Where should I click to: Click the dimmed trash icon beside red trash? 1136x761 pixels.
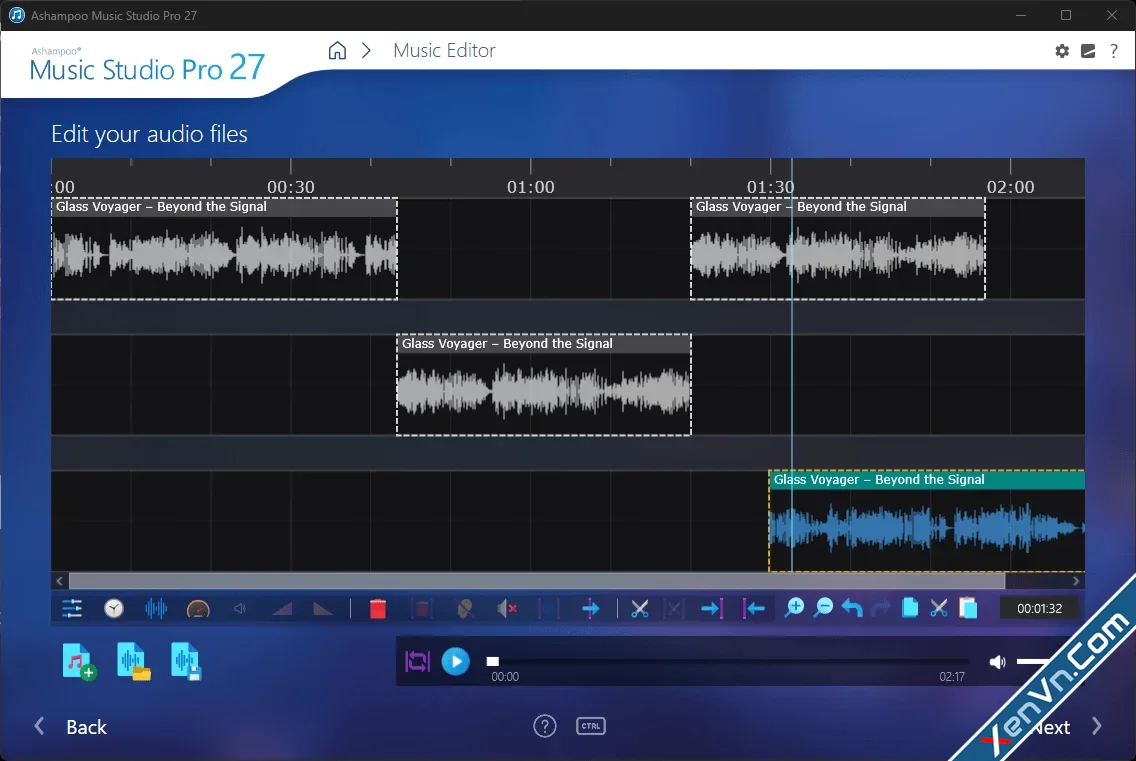coord(422,608)
